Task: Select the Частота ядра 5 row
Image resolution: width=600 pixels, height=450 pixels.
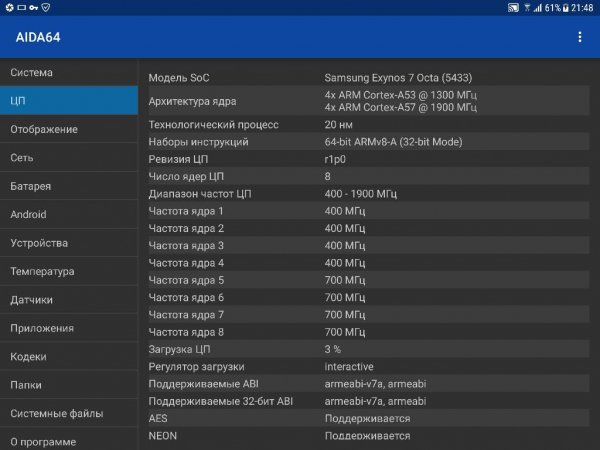Action: tap(369, 280)
